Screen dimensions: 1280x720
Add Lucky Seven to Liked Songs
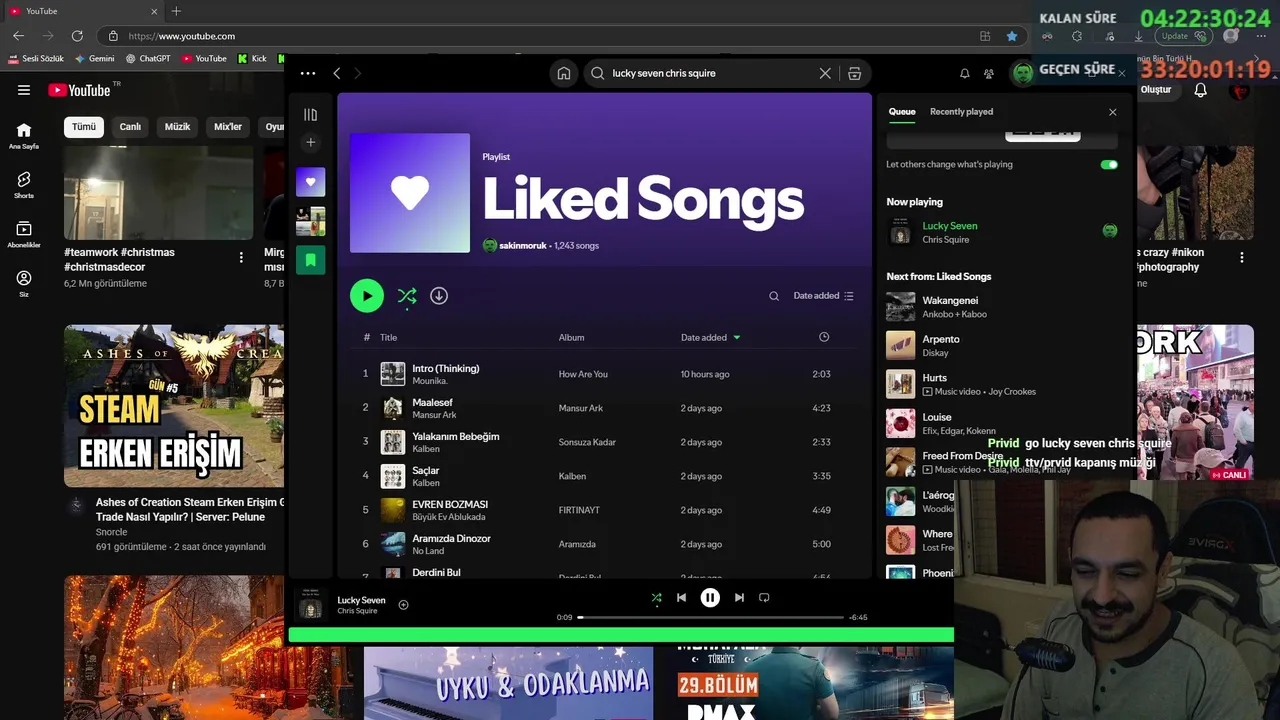click(403, 605)
